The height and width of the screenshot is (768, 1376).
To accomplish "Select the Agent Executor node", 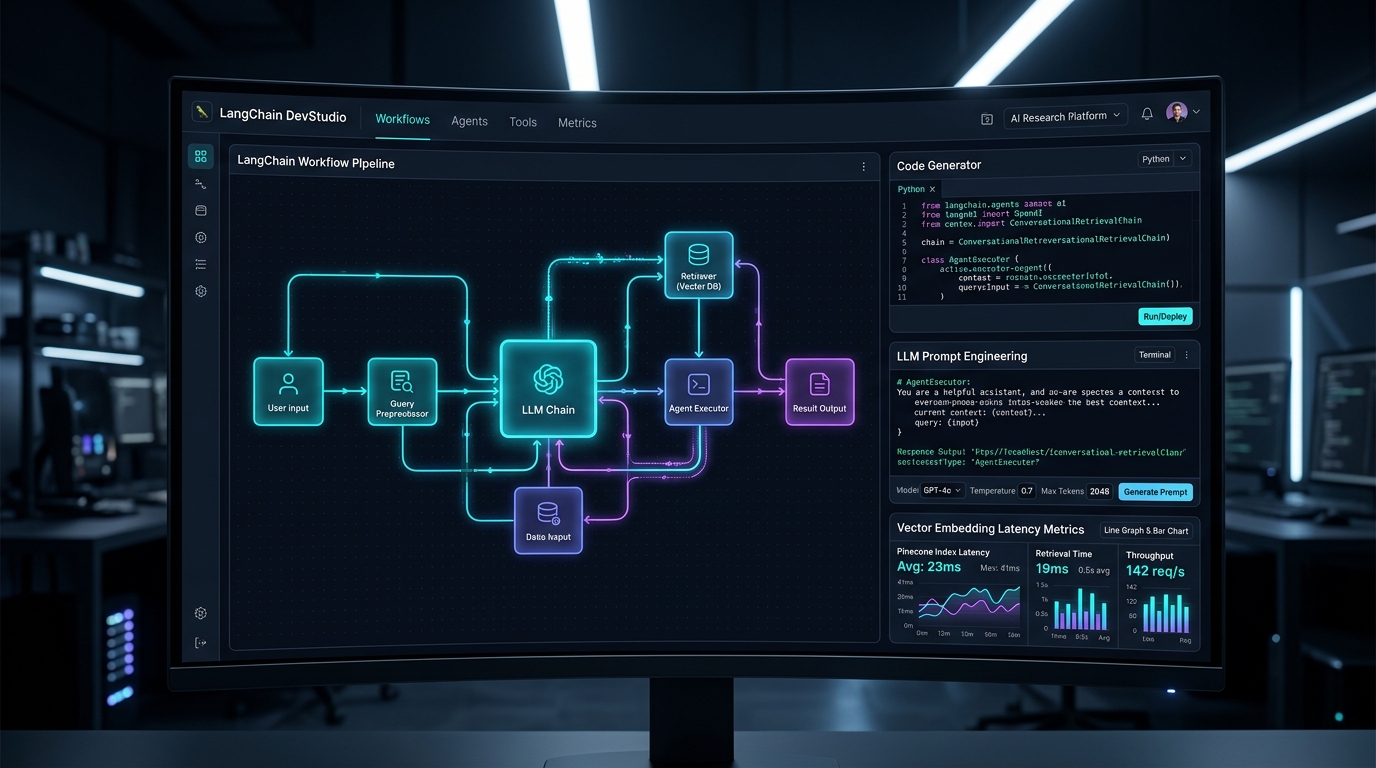I will click(699, 392).
